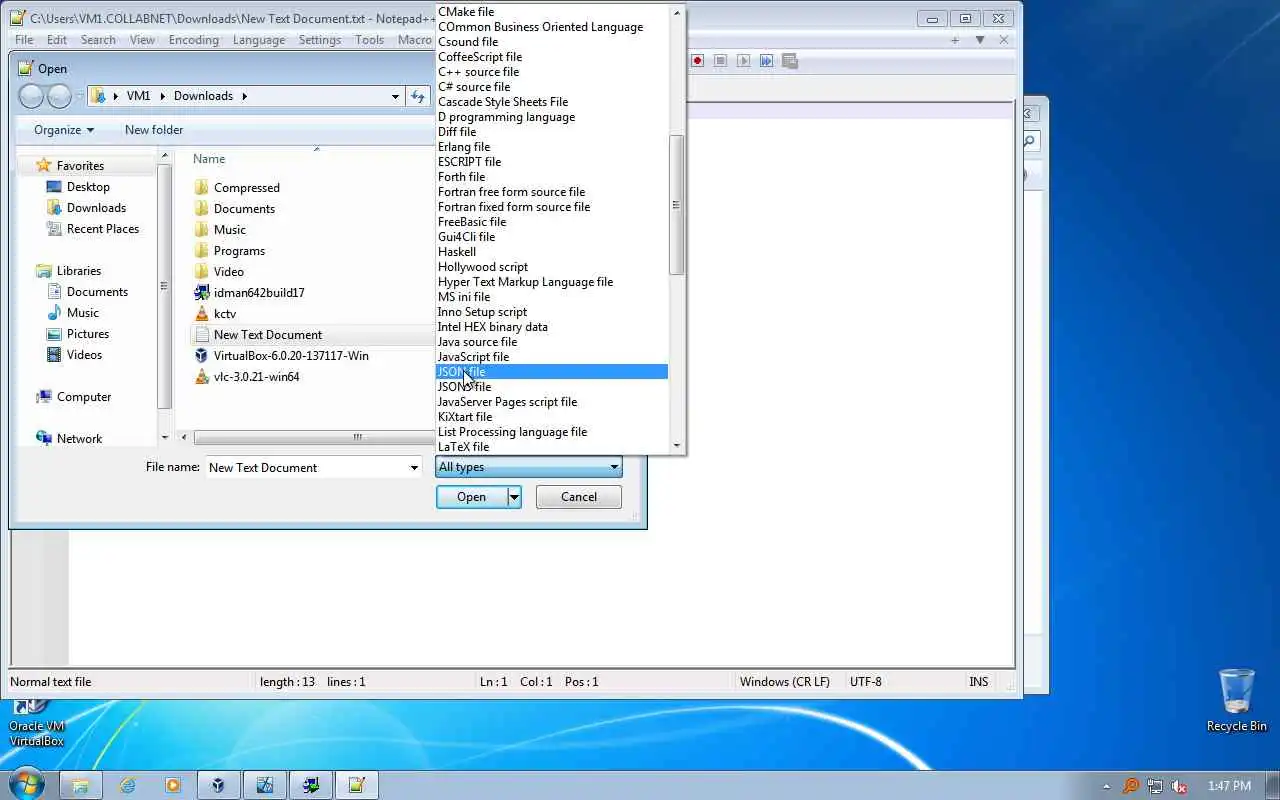
Task: Click the plus icon on Notepad++ menu bar
Action: coord(955,40)
